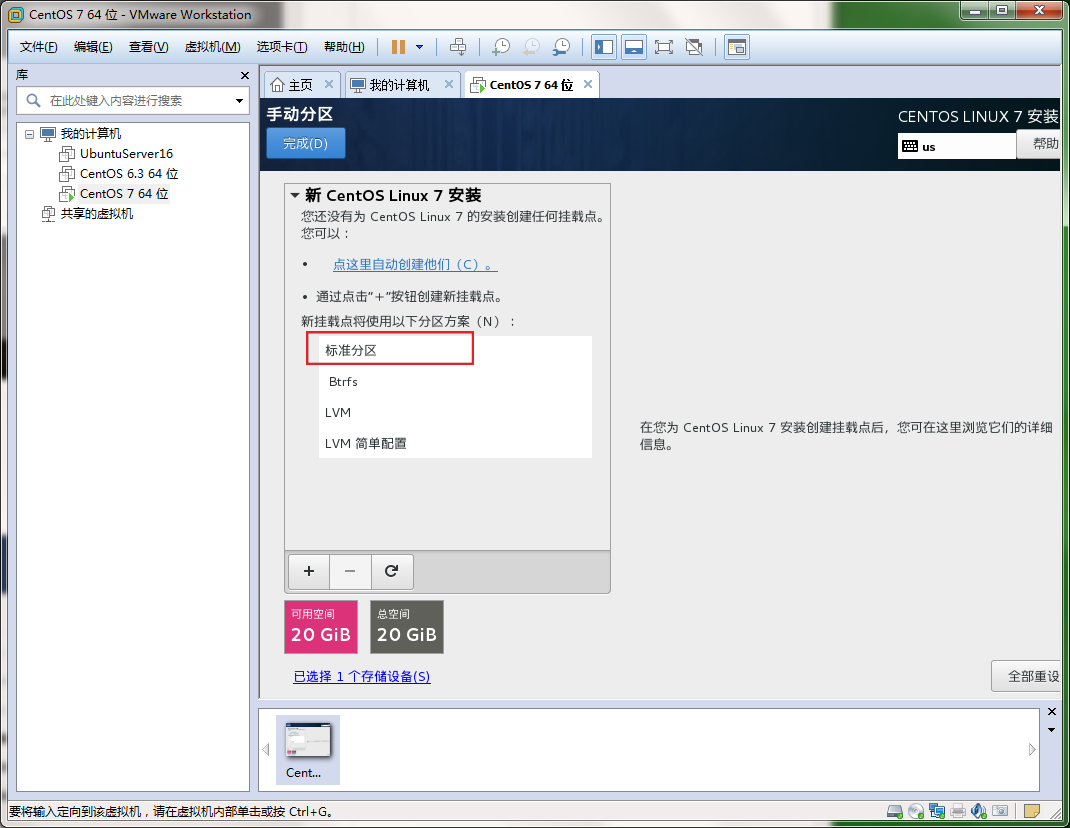1070x828 pixels.
Task: Close the thumbnail bar
Action: [x=1052, y=712]
